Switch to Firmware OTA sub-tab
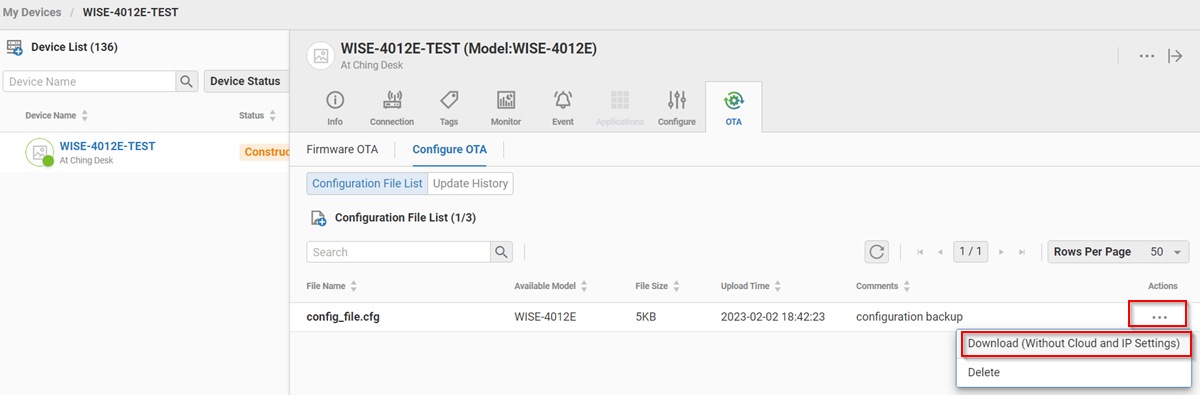This screenshot has width=1200, height=395. 343,149
